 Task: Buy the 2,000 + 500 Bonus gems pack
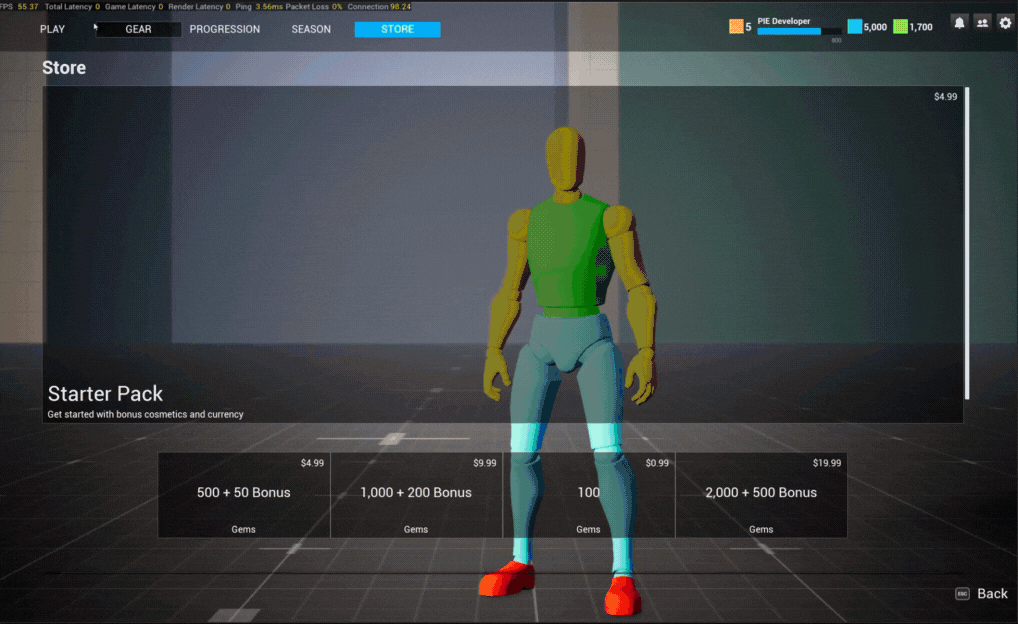point(761,495)
